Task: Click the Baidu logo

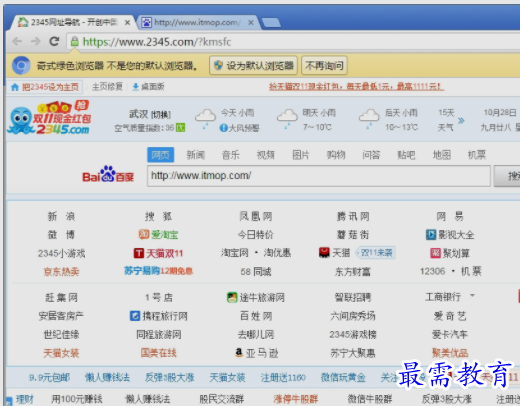Action: point(108,175)
